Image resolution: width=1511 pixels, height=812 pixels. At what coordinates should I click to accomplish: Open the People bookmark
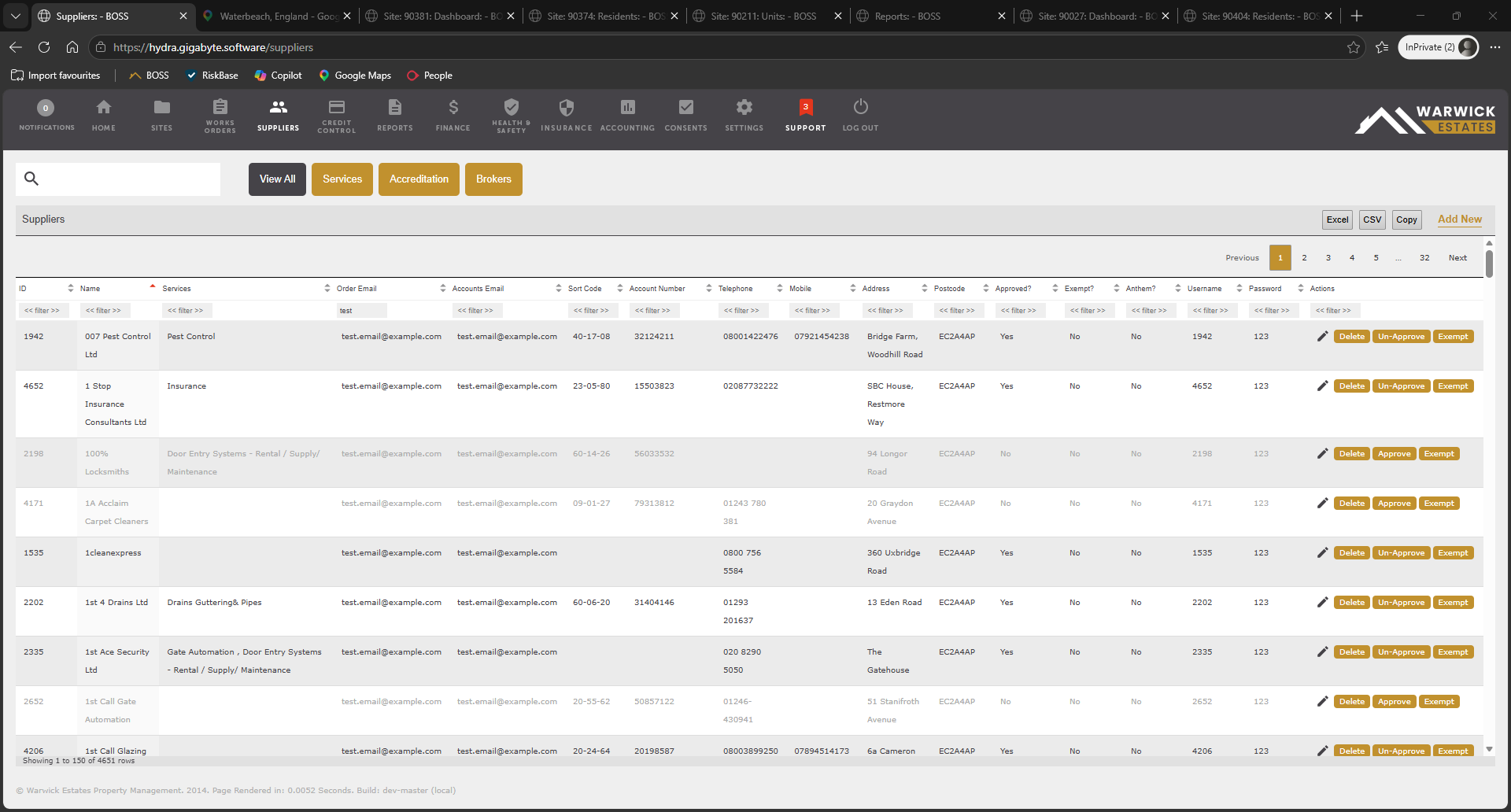(x=430, y=76)
